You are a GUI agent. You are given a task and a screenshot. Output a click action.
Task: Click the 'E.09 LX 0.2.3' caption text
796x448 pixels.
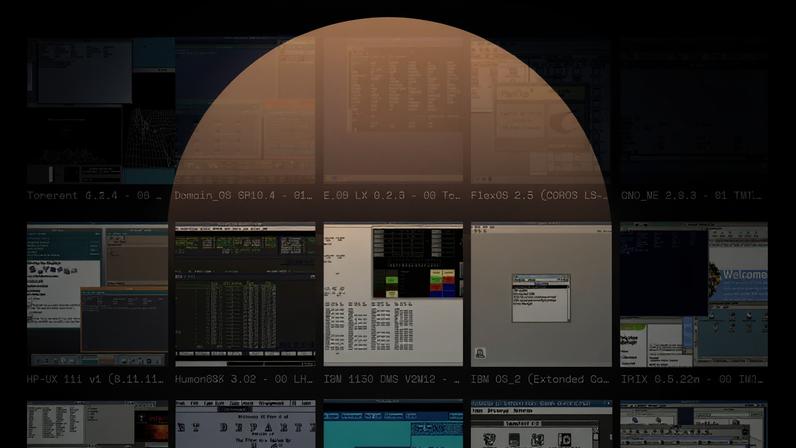coord(391,195)
